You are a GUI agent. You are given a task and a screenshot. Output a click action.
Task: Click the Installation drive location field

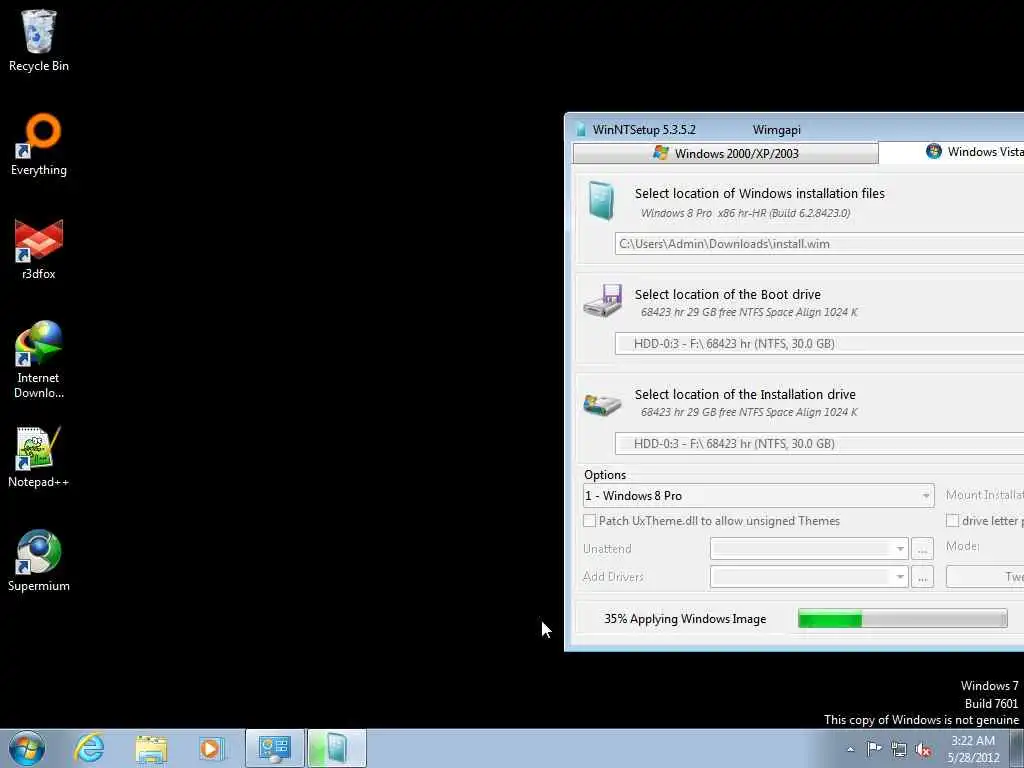pyautogui.click(x=819, y=443)
